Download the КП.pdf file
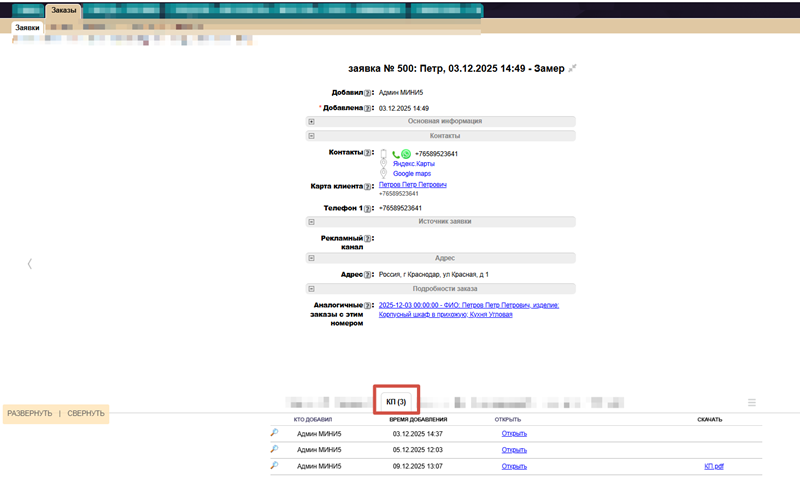This screenshot has height=491, width=800. 713,466
